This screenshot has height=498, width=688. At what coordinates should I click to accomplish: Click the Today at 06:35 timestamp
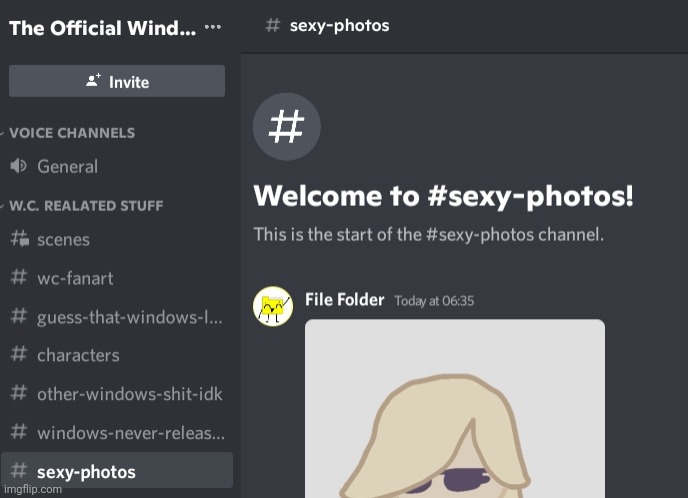pyautogui.click(x=434, y=301)
